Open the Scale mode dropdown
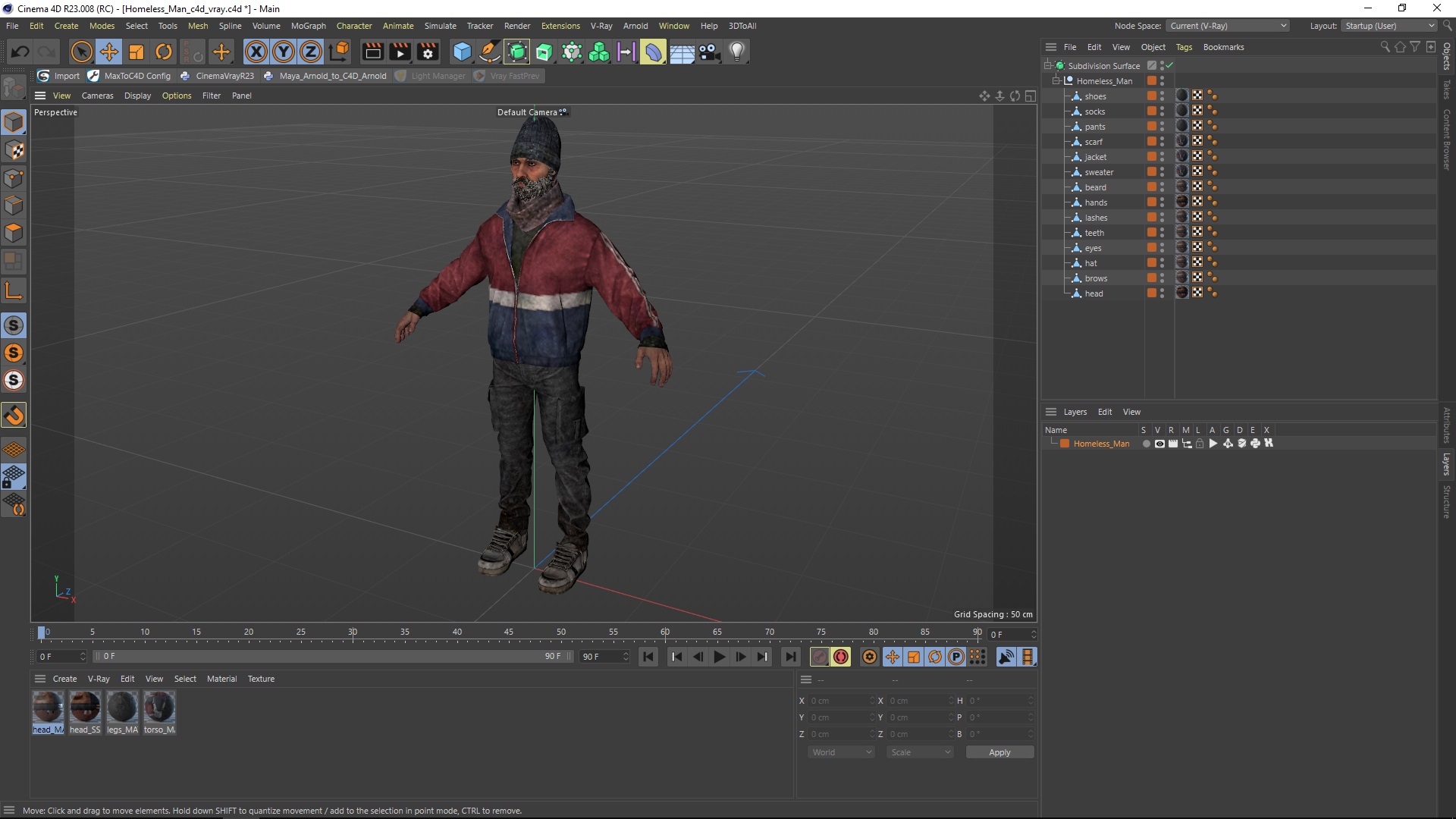 (x=920, y=752)
